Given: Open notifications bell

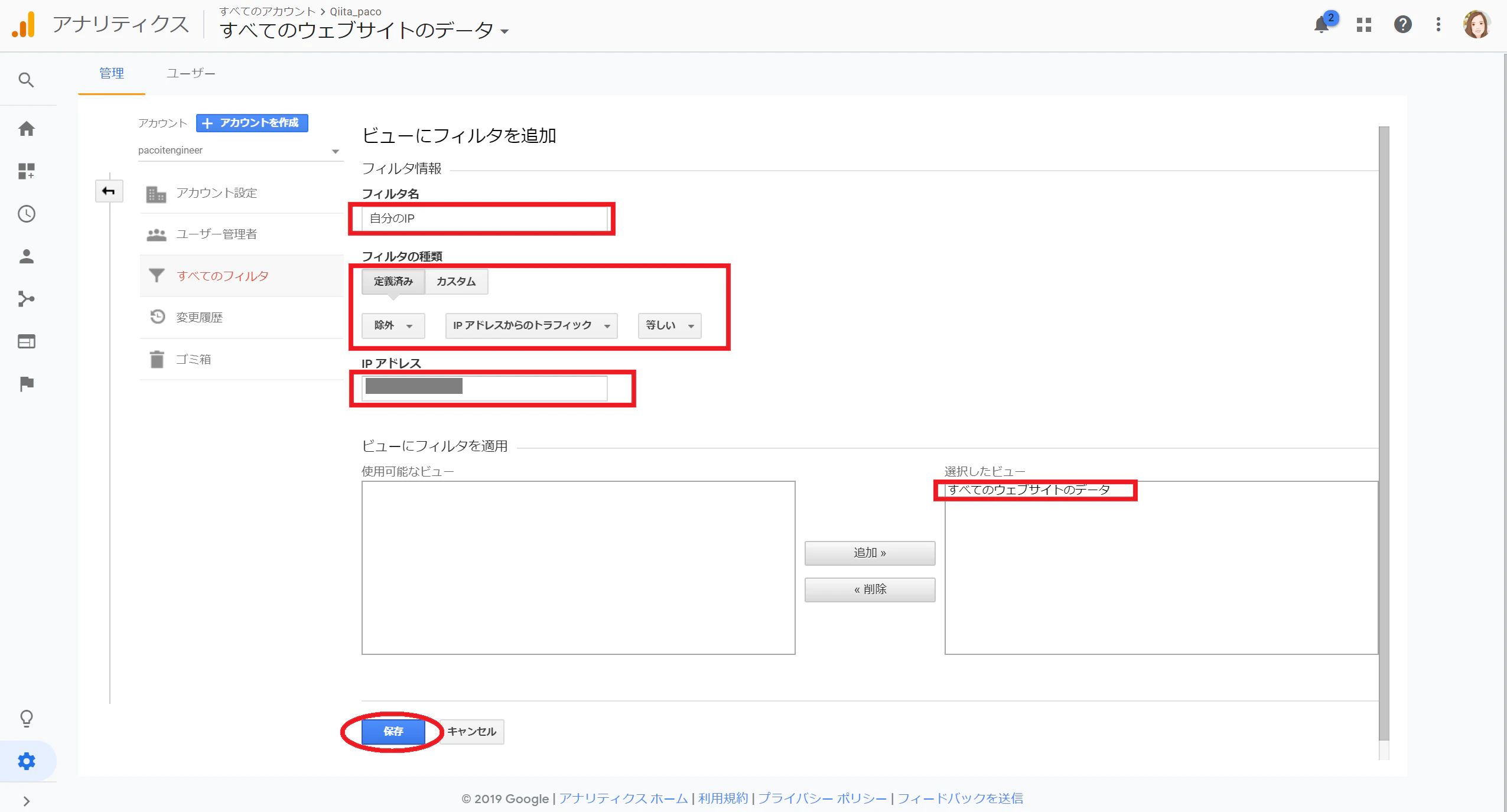Looking at the screenshot, I should [x=1322, y=25].
